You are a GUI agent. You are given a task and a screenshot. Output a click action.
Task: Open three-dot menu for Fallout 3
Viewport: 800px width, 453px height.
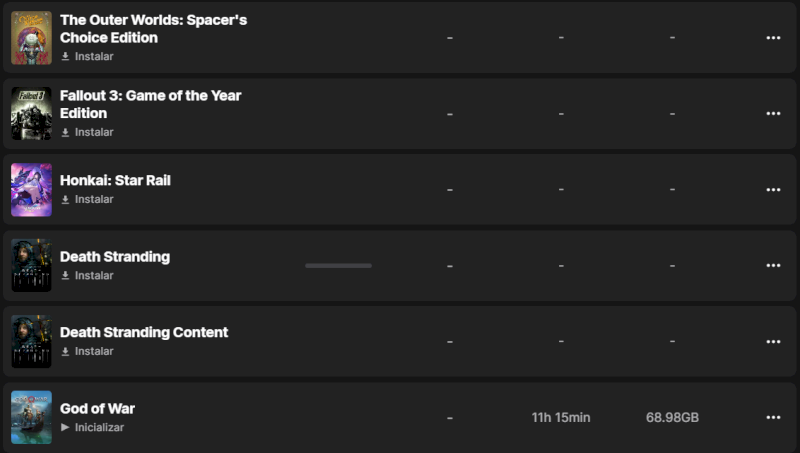point(773,113)
